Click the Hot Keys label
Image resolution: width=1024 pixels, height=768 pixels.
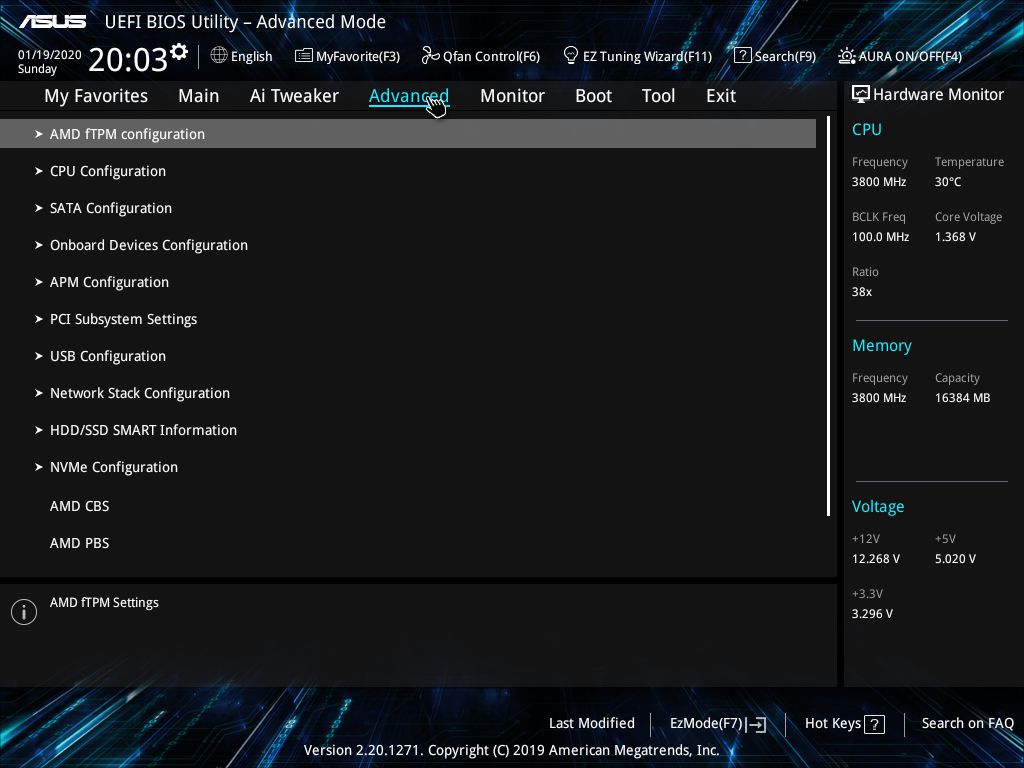pos(833,724)
